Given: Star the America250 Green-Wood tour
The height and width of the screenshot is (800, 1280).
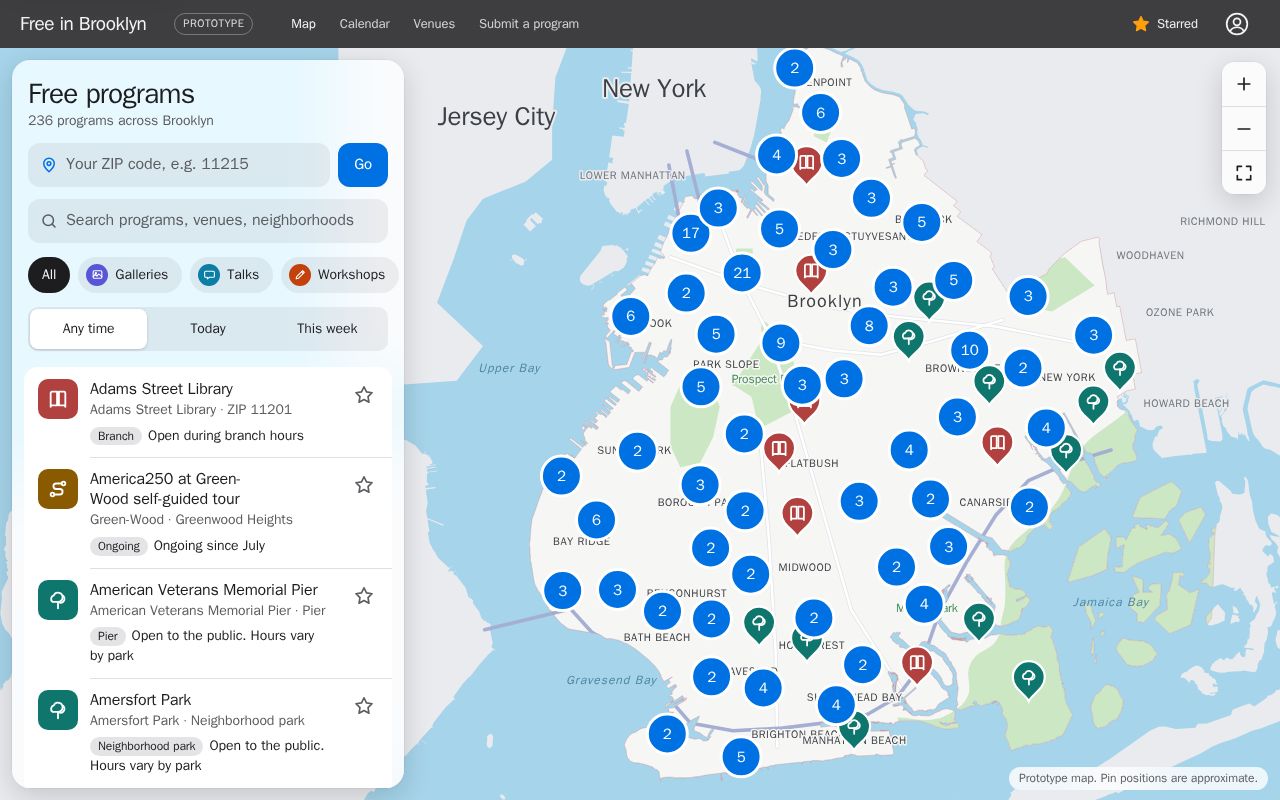Looking at the screenshot, I should [364, 485].
